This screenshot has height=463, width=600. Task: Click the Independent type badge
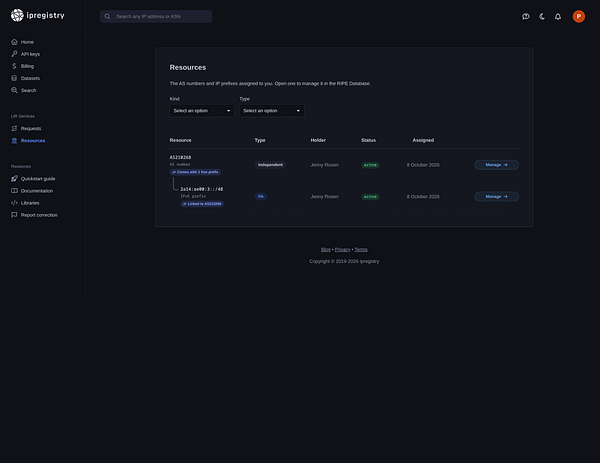(270, 165)
